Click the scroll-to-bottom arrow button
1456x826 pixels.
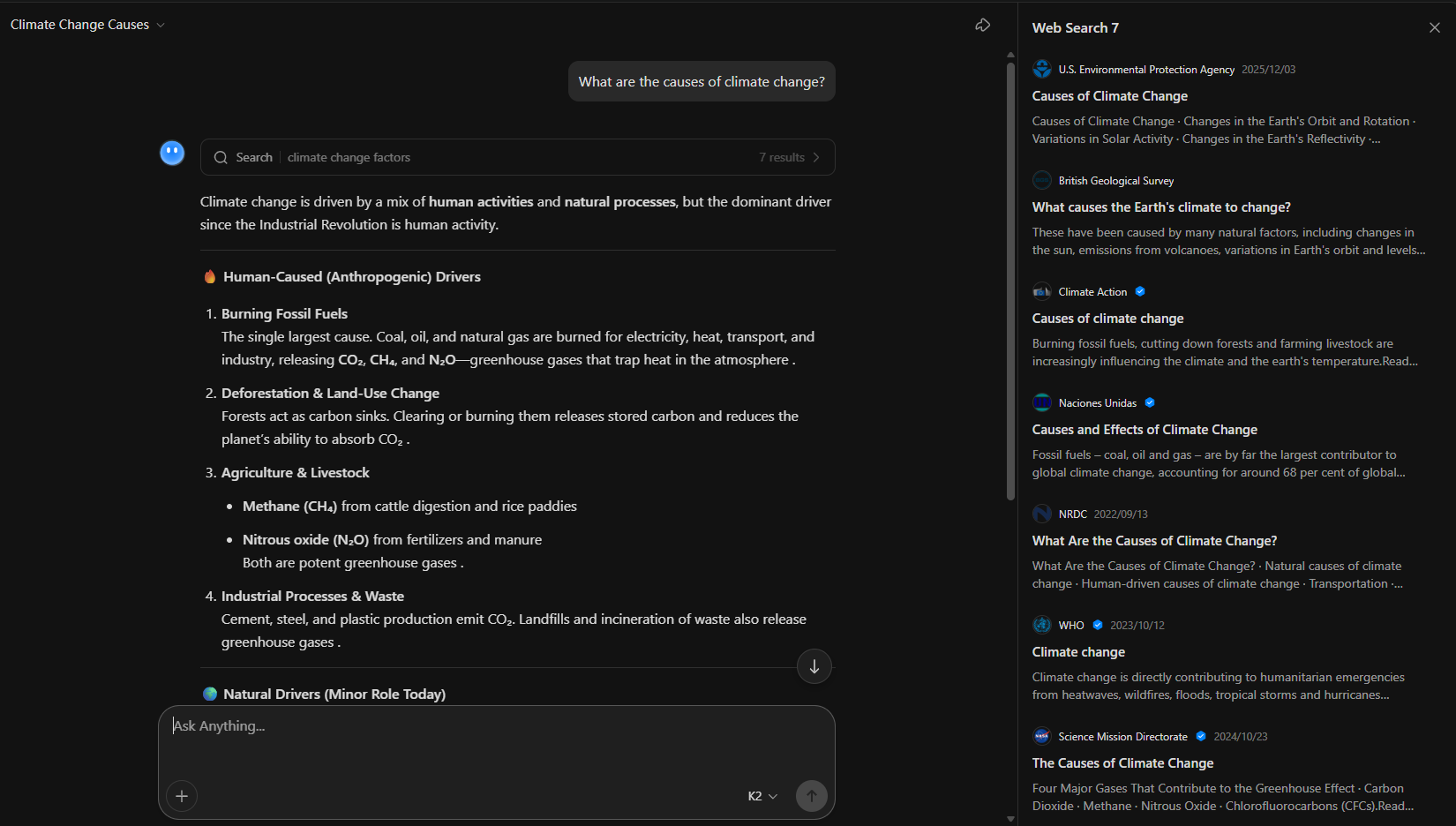[x=814, y=667]
